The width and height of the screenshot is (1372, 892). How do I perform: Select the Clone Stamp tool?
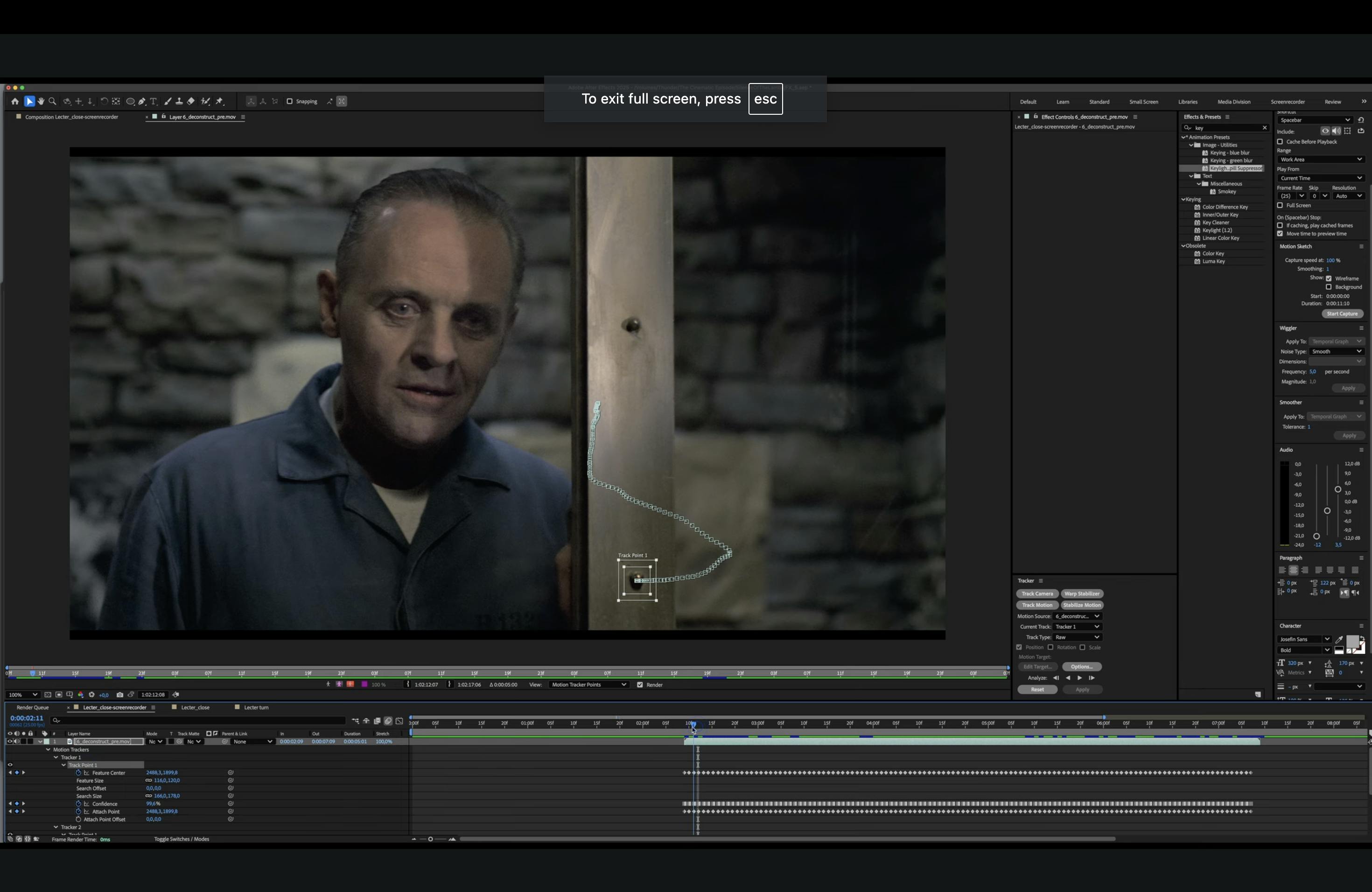click(x=179, y=101)
